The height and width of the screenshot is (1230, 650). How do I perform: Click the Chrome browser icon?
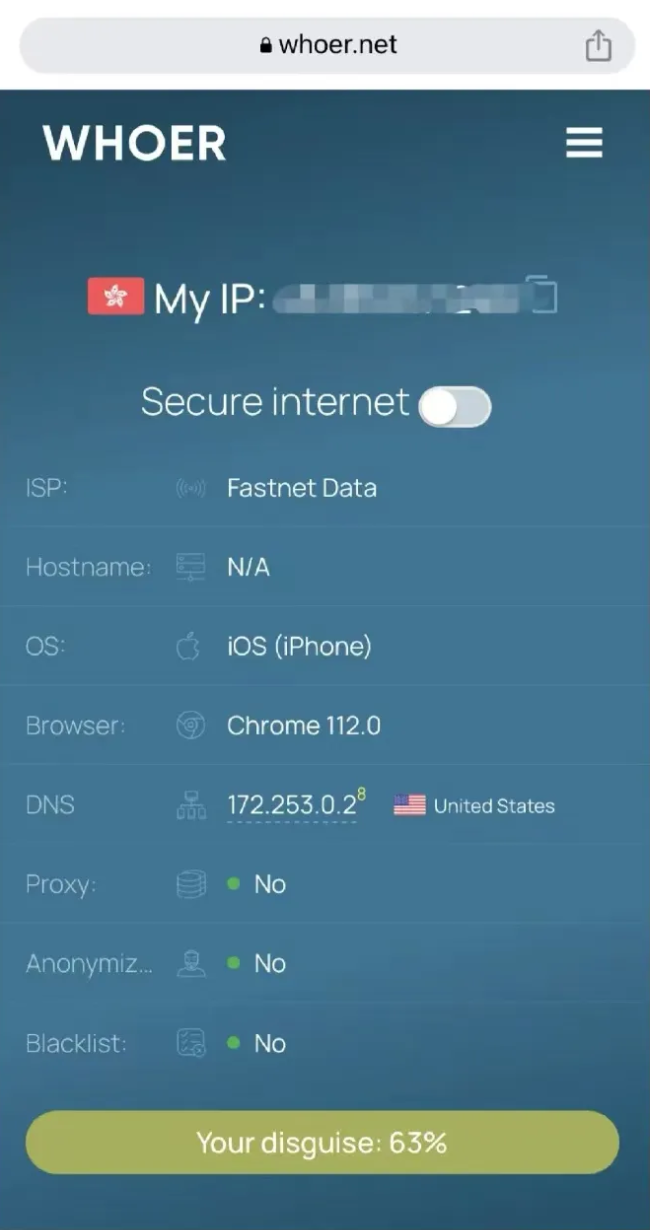(190, 726)
